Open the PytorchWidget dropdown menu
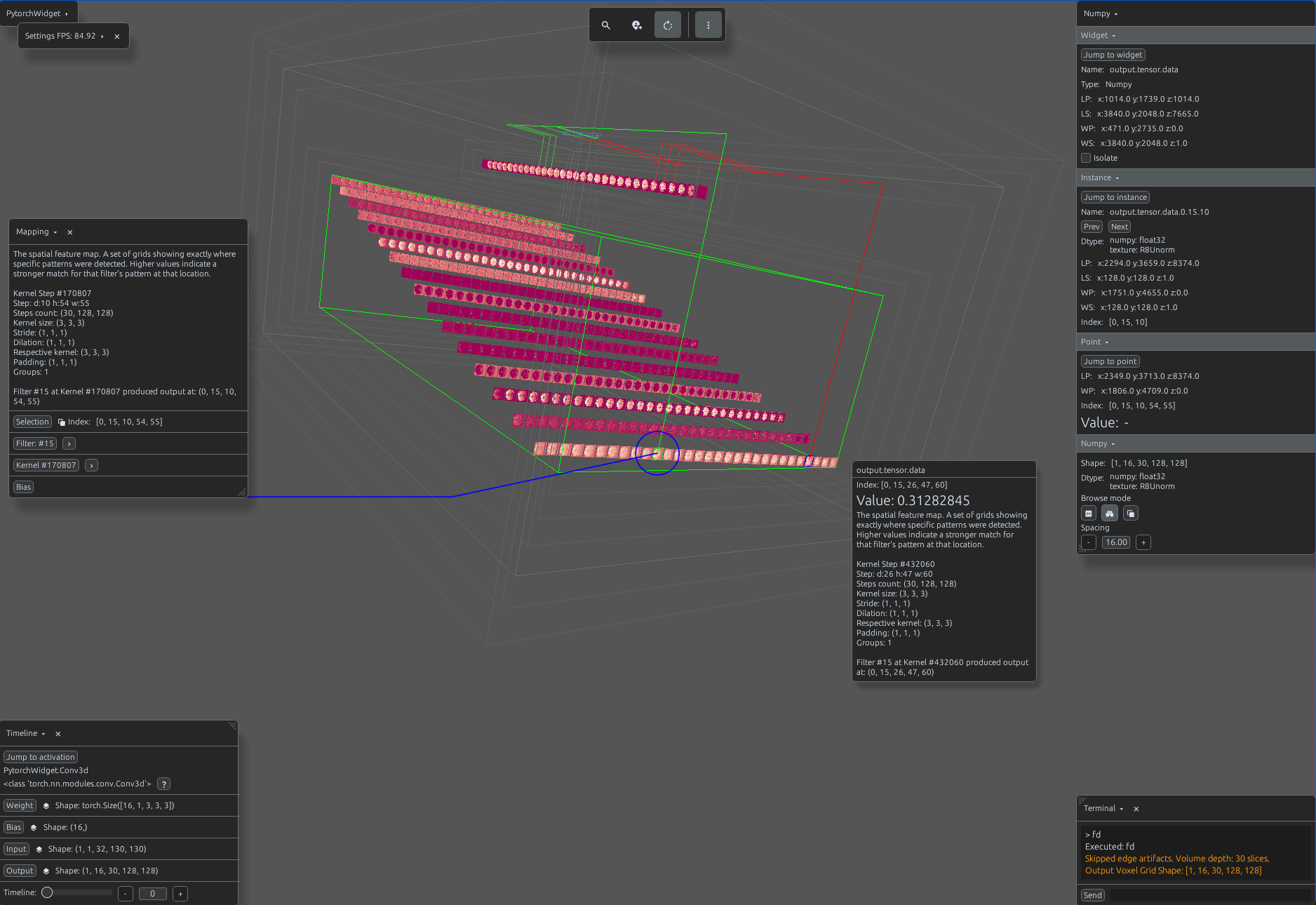Screen dimensions: 1316x905 click(37, 13)
